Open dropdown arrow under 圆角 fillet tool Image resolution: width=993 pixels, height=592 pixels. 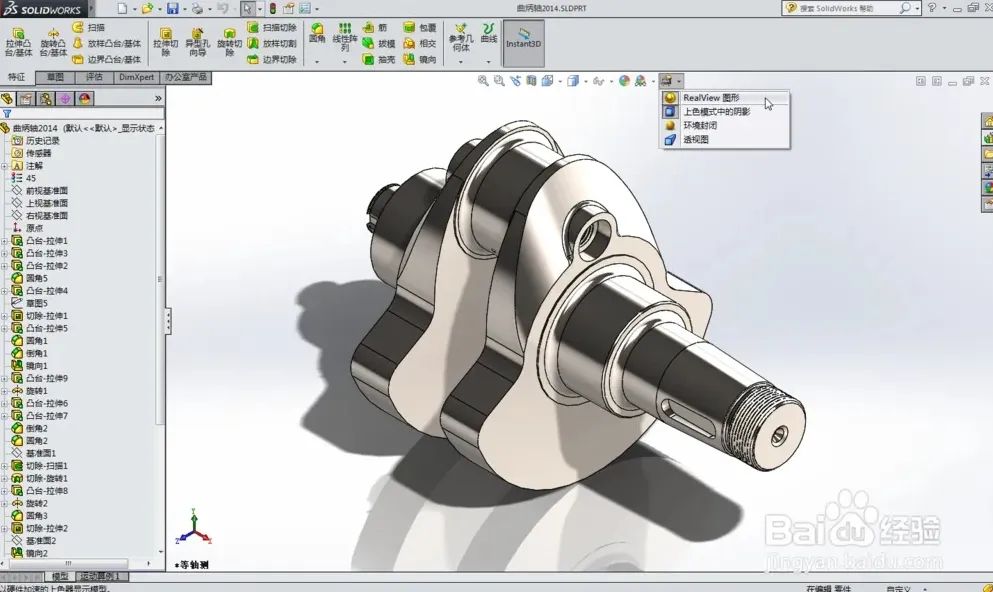(x=317, y=62)
